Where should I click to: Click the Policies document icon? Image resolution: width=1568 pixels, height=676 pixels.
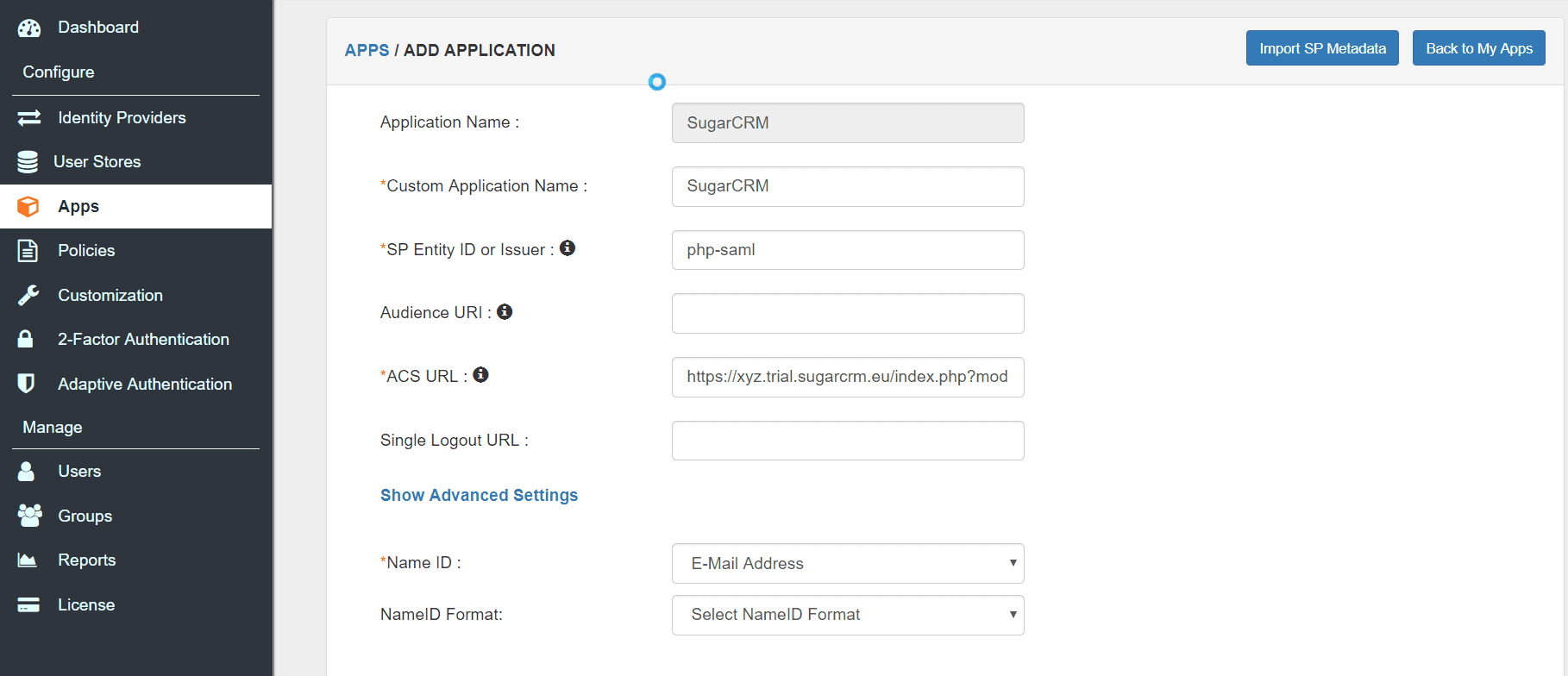pos(28,251)
